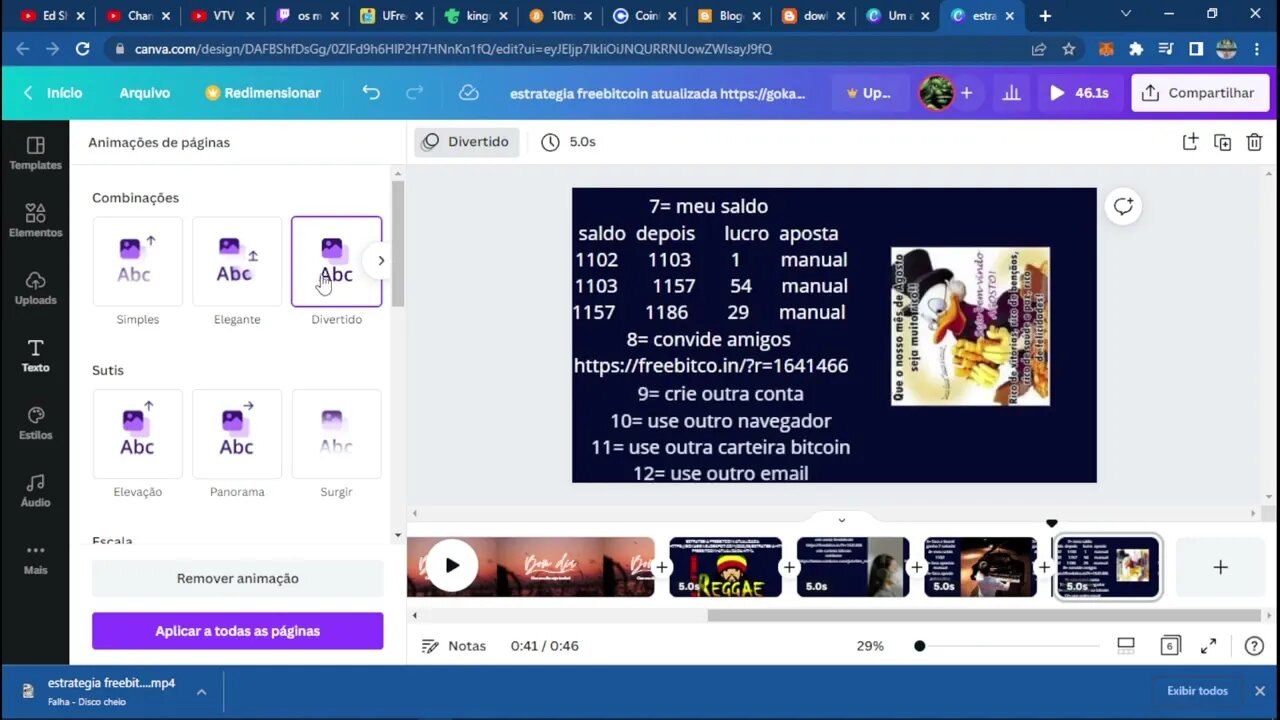The height and width of the screenshot is (720, 1280).
Task: Duplicate the current page
Action: tap(1222, 142)
